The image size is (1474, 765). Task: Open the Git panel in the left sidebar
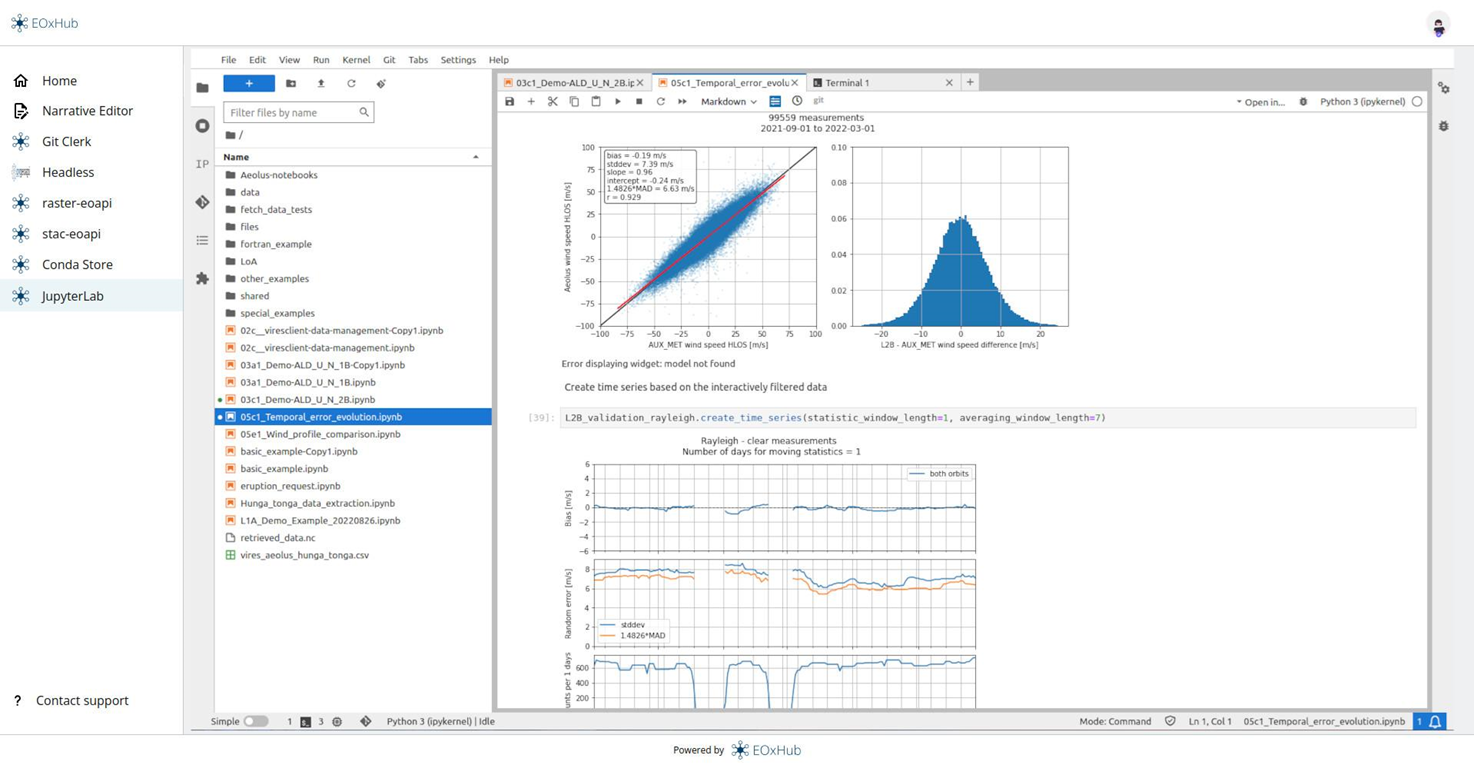(x=202, y=201)
